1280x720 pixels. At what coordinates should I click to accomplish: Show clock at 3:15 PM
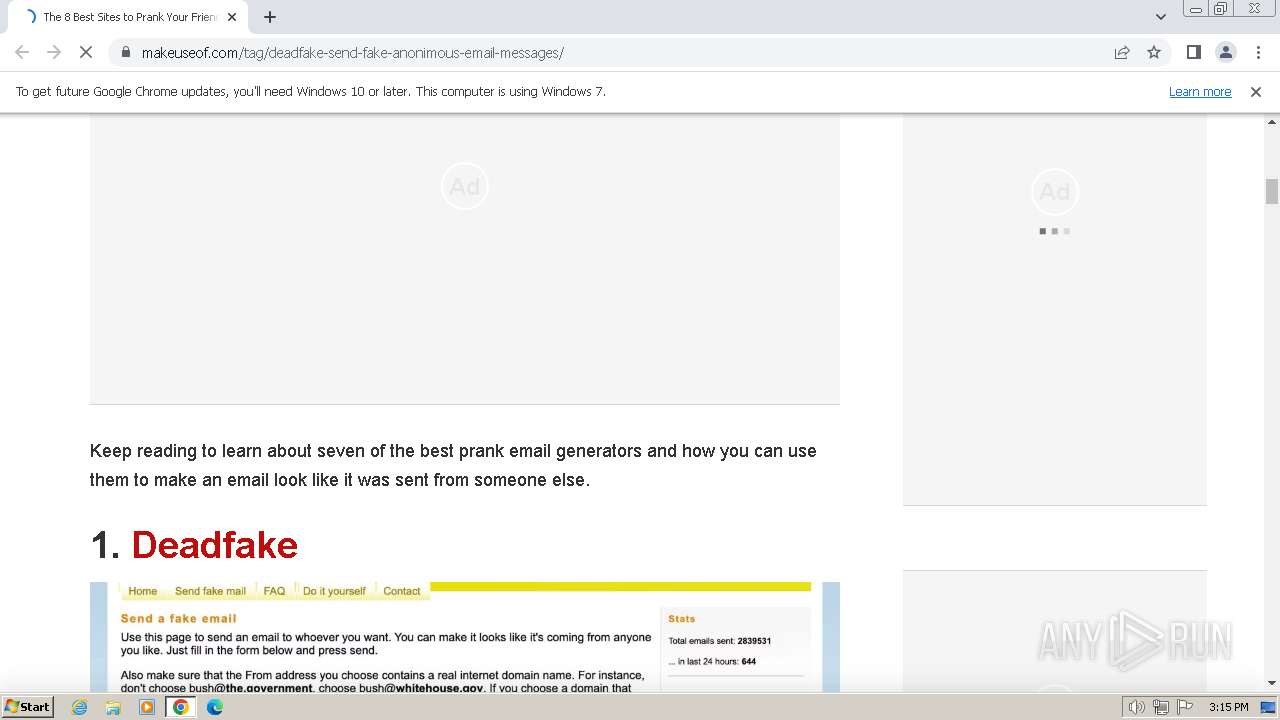click(x=1228, y=707)
